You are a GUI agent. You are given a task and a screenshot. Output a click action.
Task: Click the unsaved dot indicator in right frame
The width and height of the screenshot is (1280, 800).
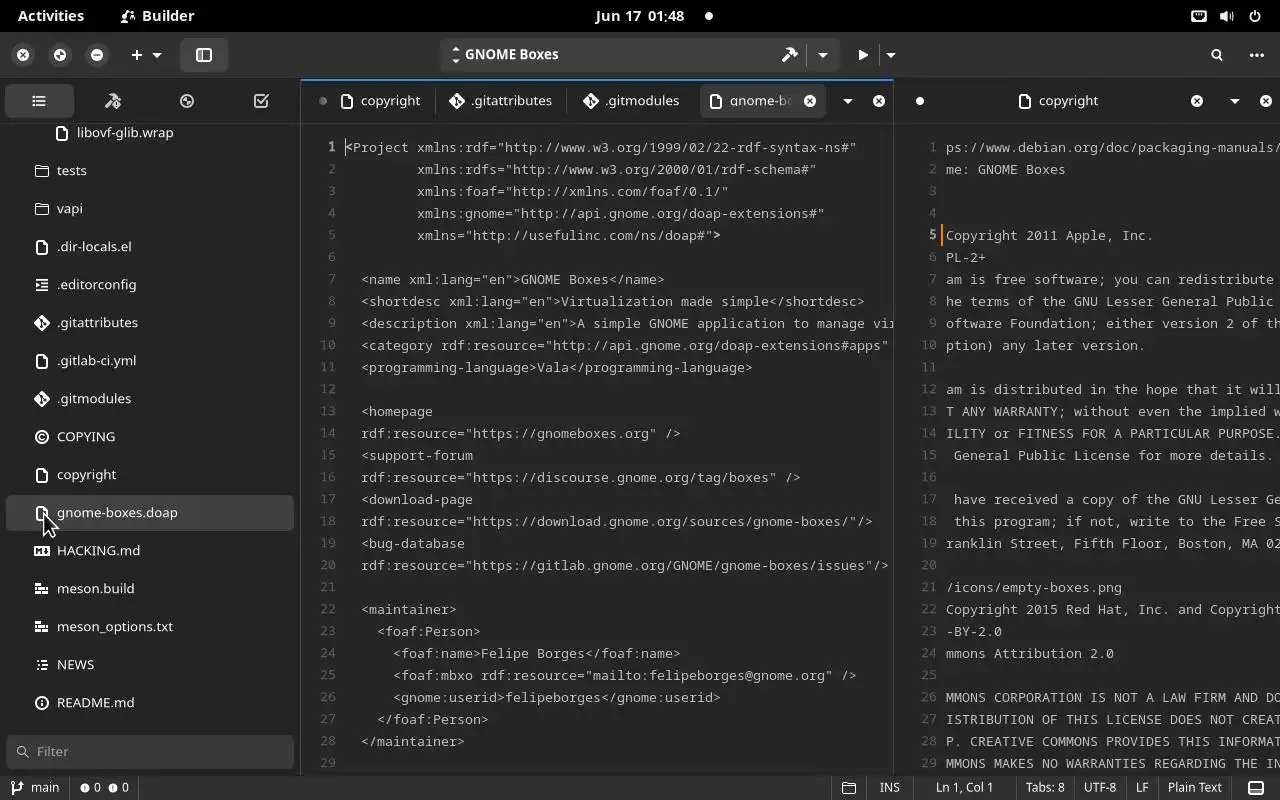(920, 101)
